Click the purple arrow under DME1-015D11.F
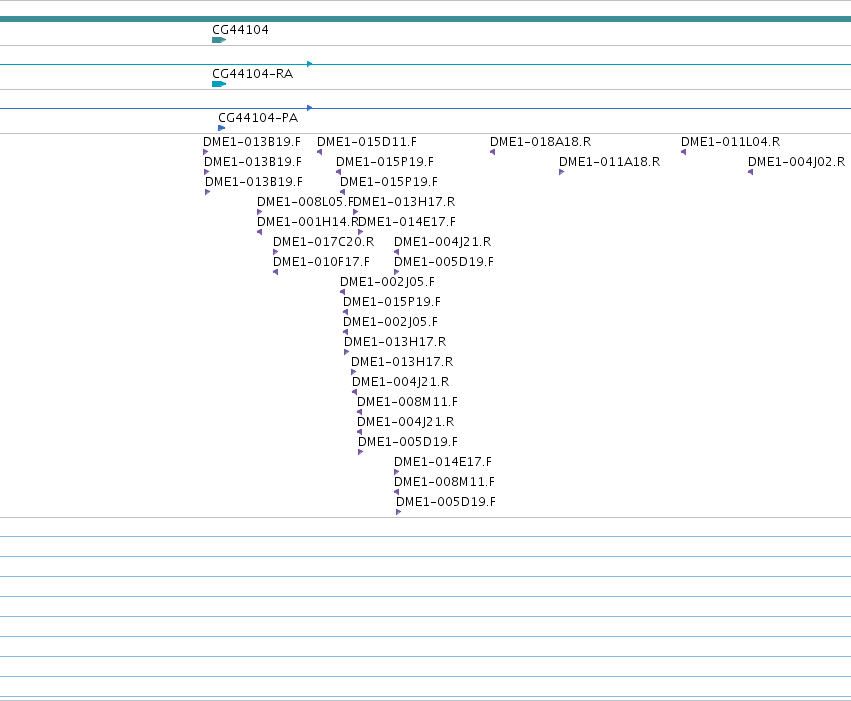Screen dimensions: 851x701 tap(320, 152)
